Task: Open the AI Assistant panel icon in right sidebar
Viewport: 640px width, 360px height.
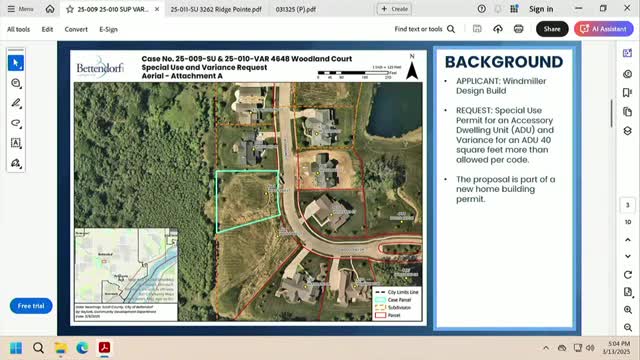Action: (x=627, y=53)
